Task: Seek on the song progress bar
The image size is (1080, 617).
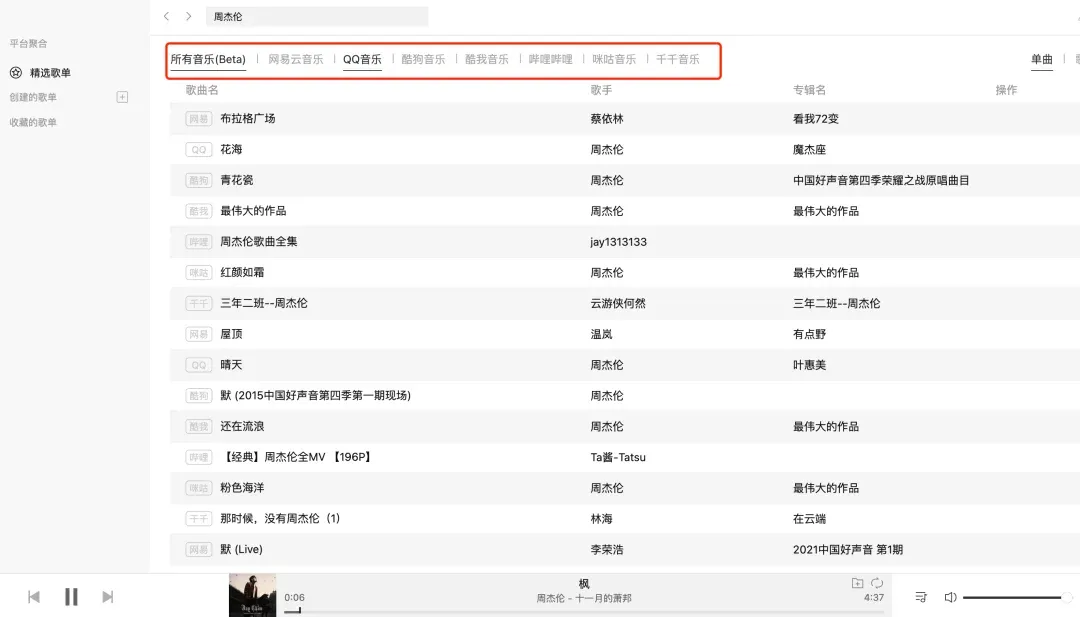Action: [584, 611]
